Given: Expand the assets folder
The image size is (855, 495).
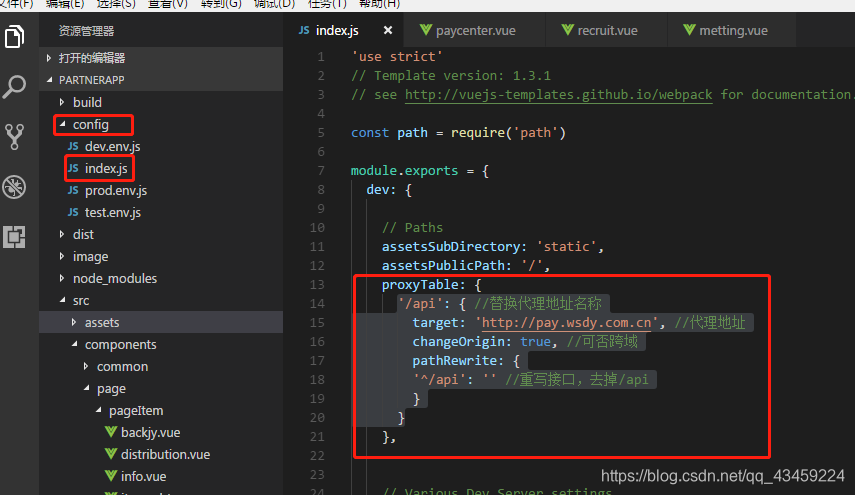Looking at the screenshot, I should [161, 322].
